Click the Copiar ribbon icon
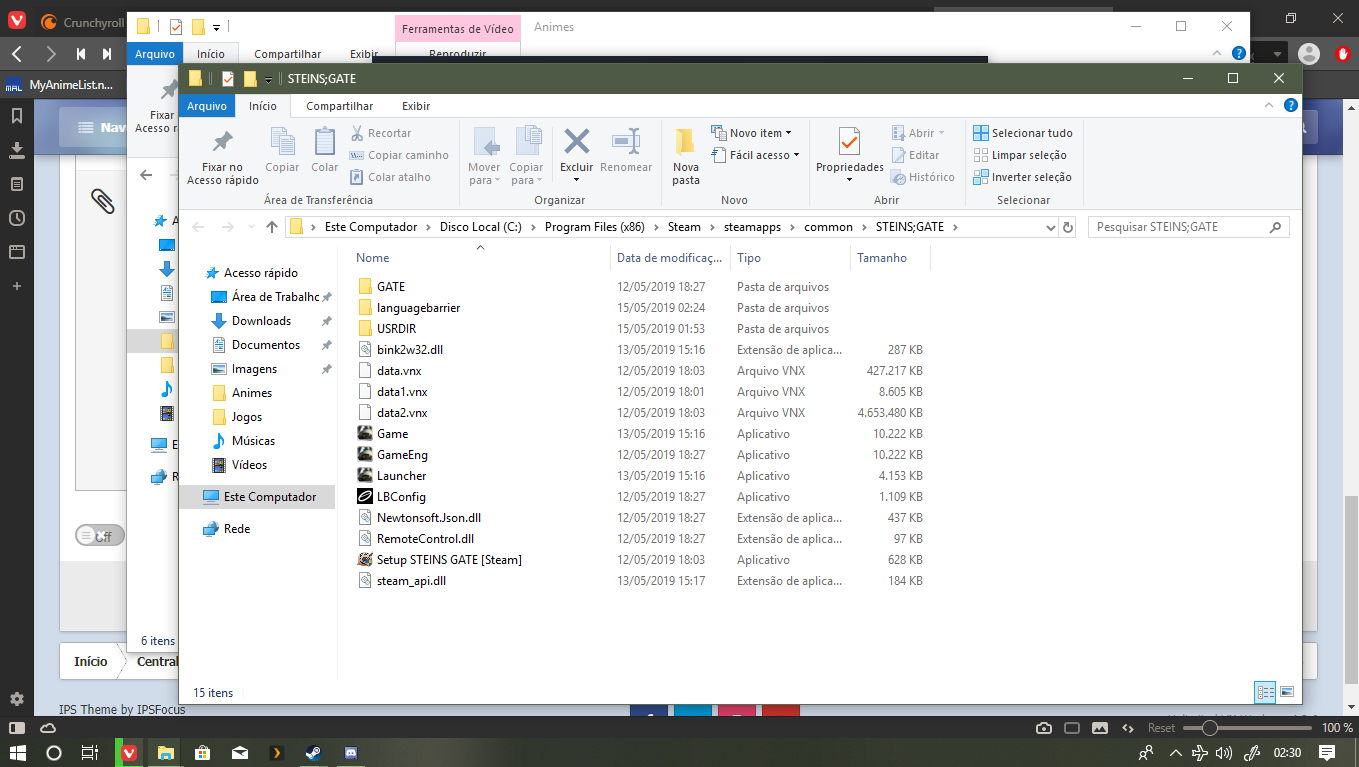This screenshot has height=767, width=1359. (282, 141)
